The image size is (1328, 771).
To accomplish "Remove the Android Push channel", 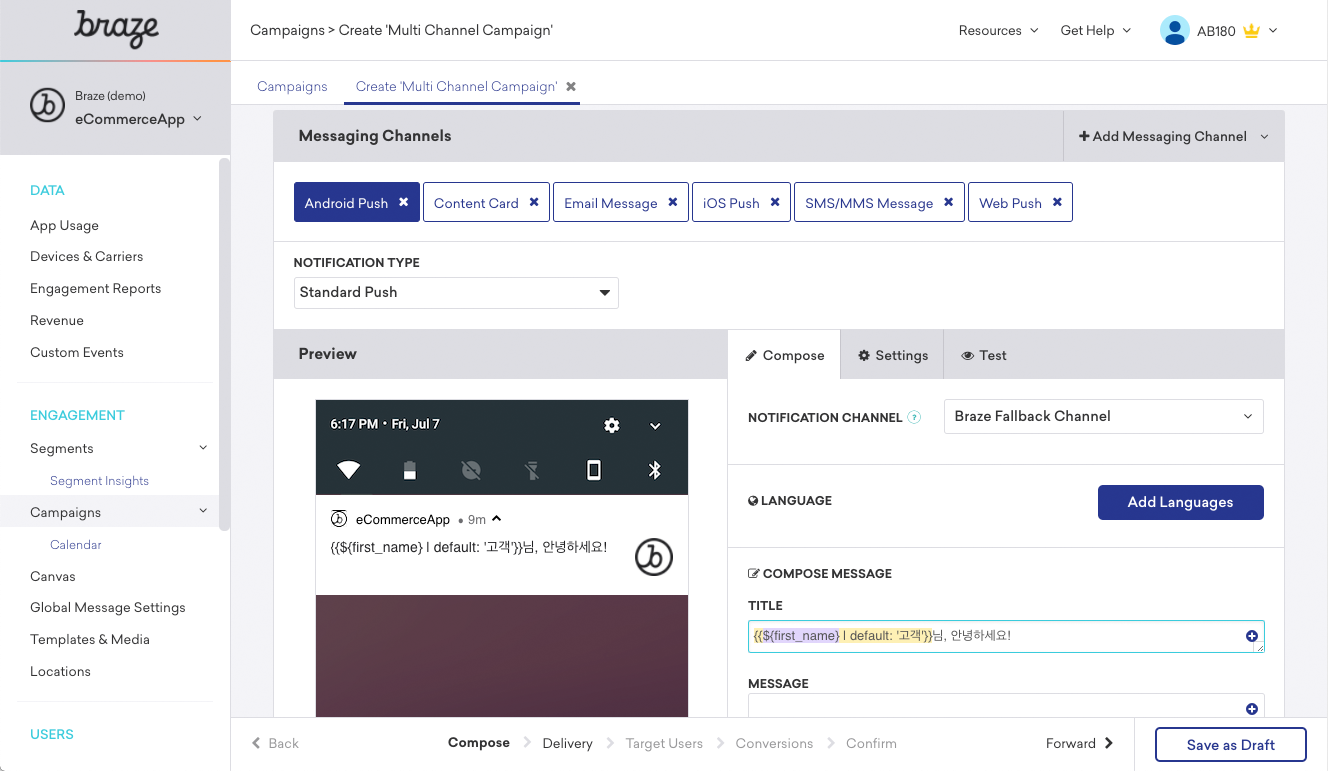I will 403,202.
